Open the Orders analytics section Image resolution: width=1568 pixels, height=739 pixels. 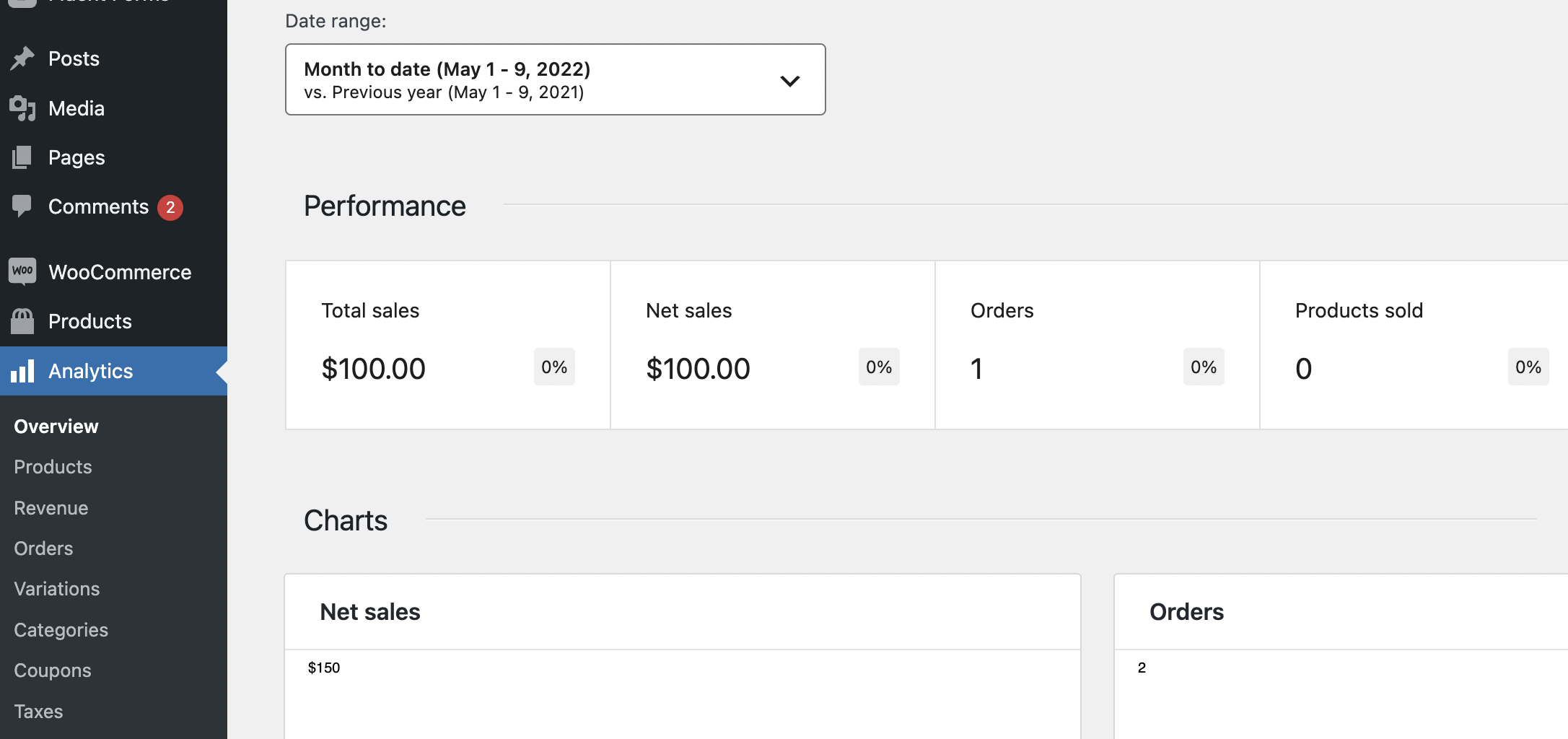click(43, 548)
